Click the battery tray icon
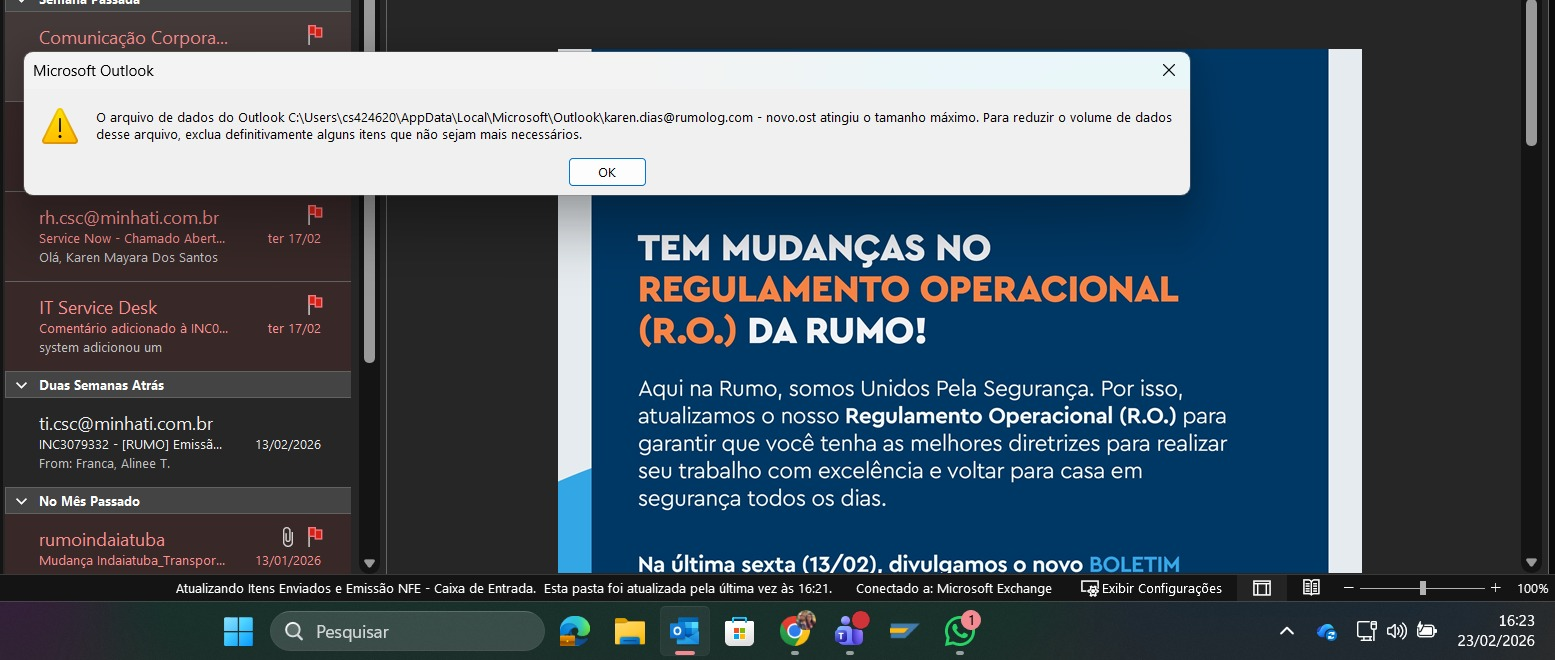The image size is (1555, 660). pos(1427,631)
